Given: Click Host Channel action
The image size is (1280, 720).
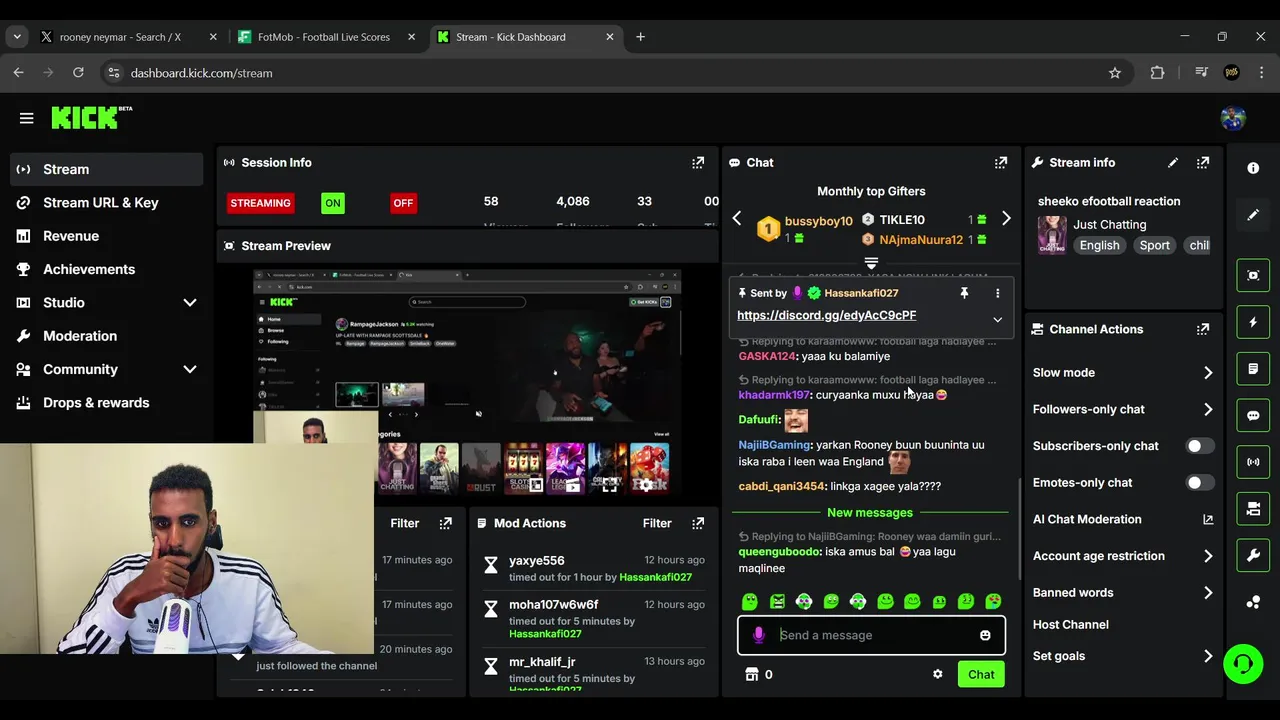Looking at the screenshot, I should [x=1070, y=624].
